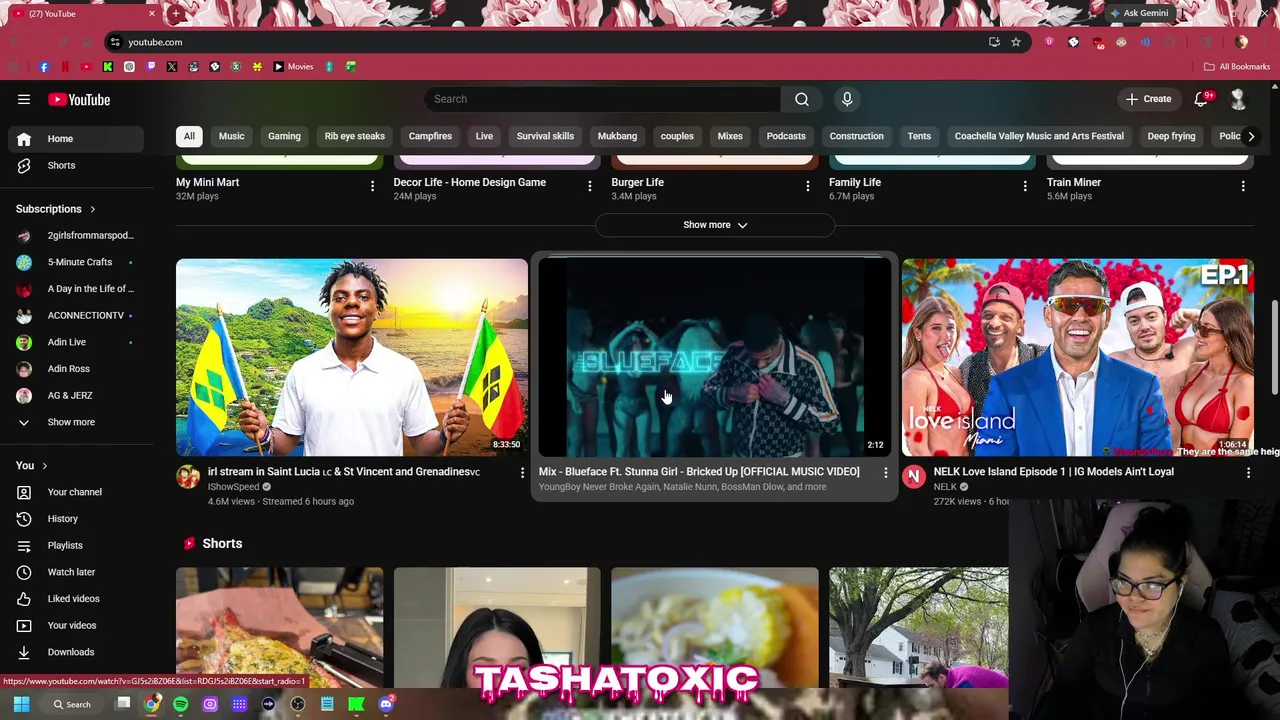Screen dimensions: 1280x720
Task: Open options for the IShowSpeed stream video
Action: (x=521, y=472)
